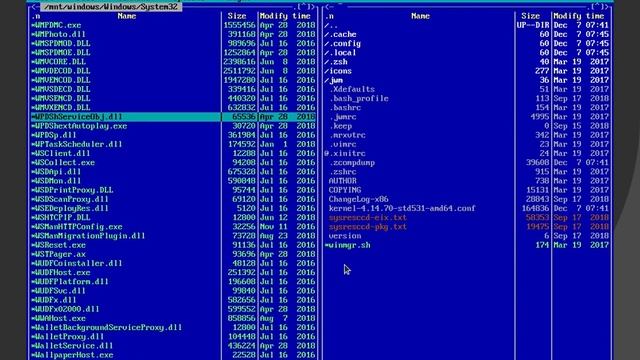
Task: Open the .cache directory
Action: pyautogui.click(x=467, y=34)
